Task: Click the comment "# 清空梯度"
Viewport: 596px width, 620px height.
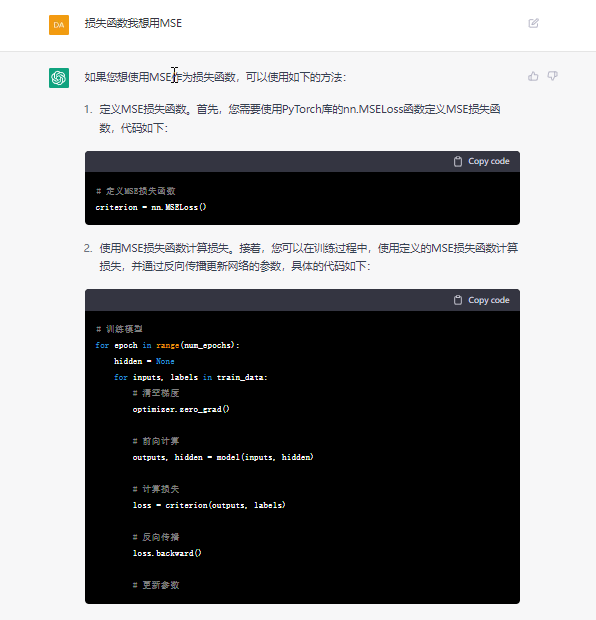Action: pos(156,393)
